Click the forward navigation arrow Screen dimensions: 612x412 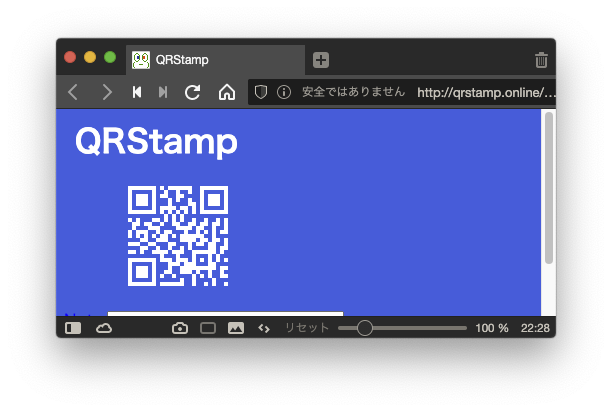click(106, 92)
